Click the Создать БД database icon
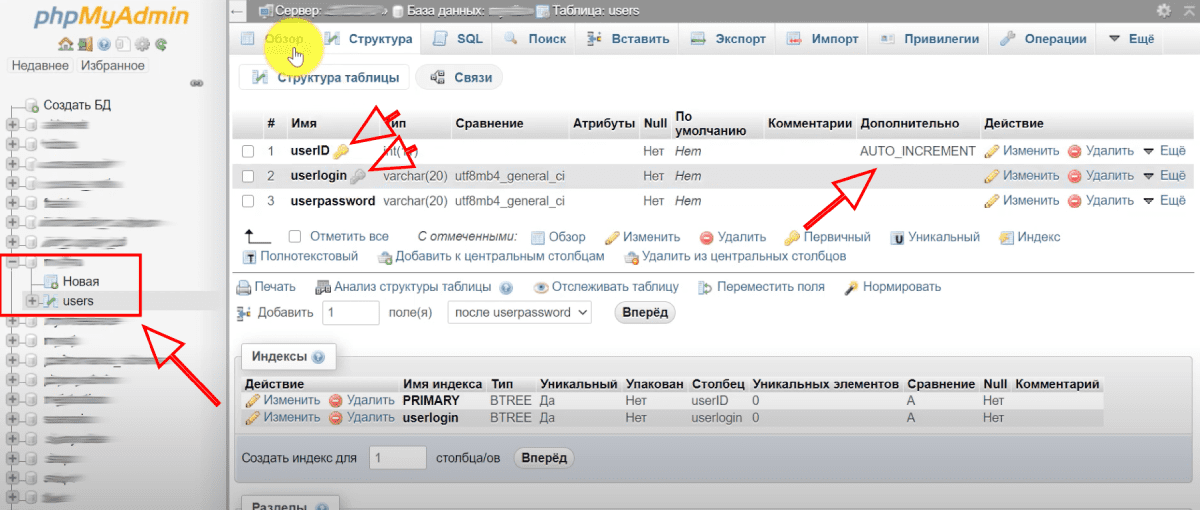Screen dimensions: 1200x510 tap(32, 105)
